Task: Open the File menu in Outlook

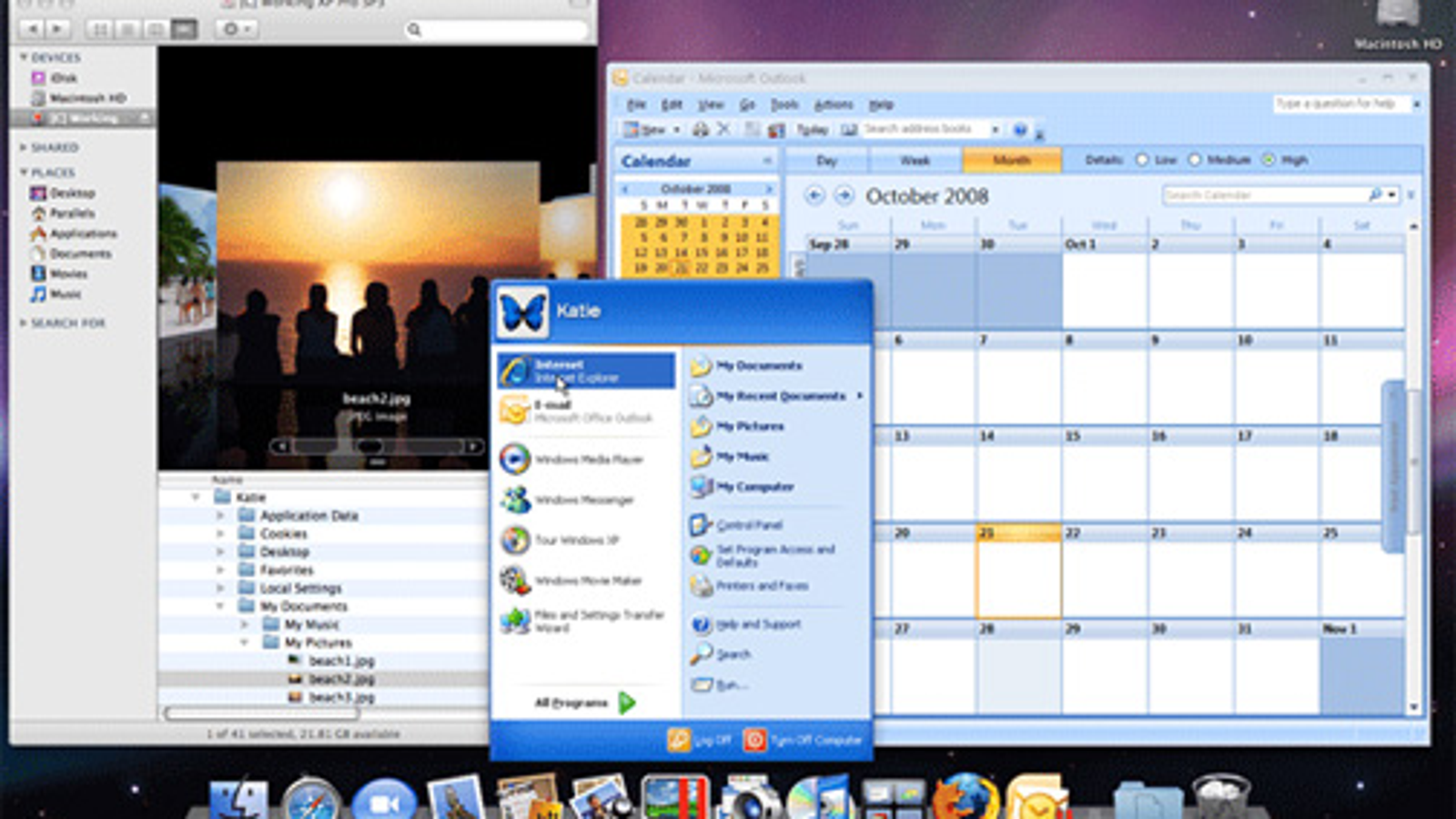Action: coord(636,105)
